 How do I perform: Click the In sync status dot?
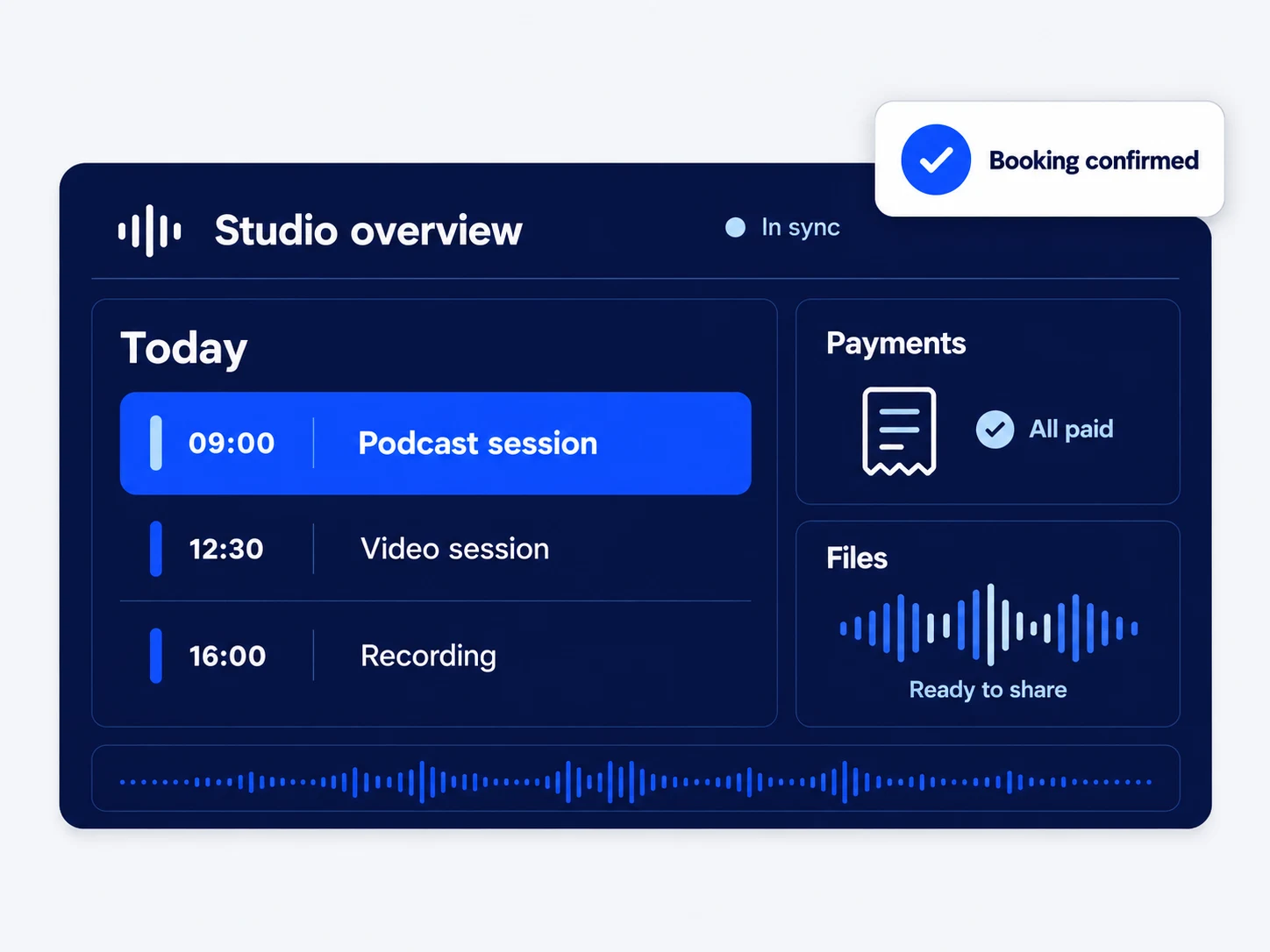[x=735, y=228]
